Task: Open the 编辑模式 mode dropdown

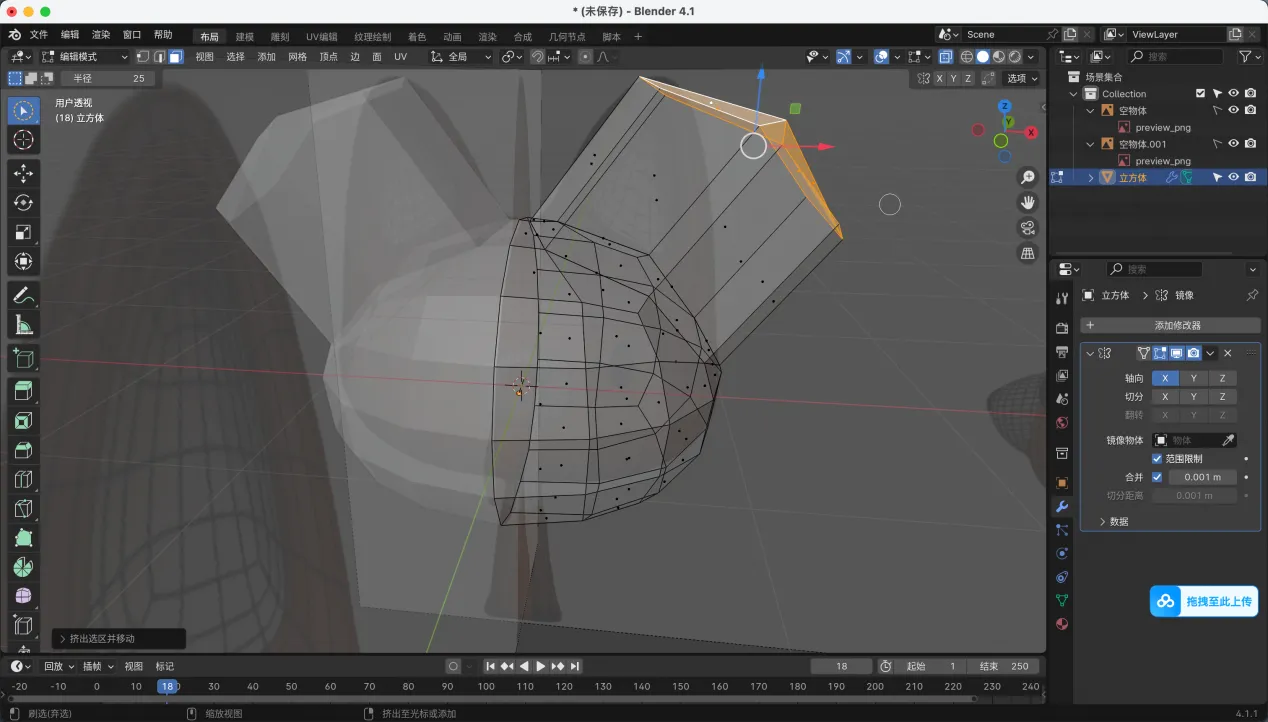Action: (x=85, y=57)
